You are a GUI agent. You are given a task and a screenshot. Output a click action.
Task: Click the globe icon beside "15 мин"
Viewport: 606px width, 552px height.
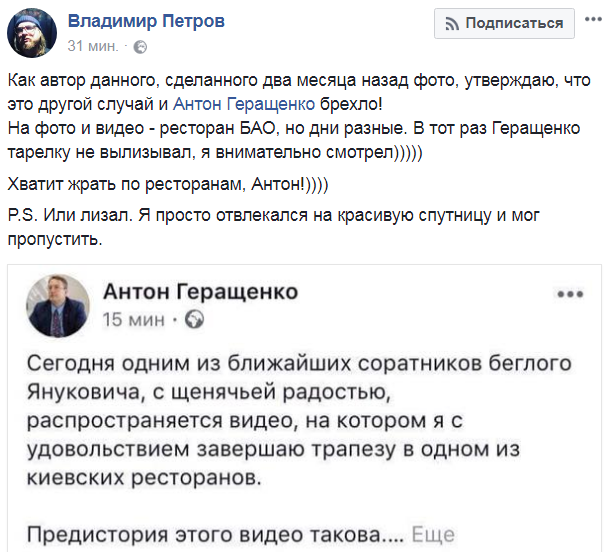(x=195, y=320)
